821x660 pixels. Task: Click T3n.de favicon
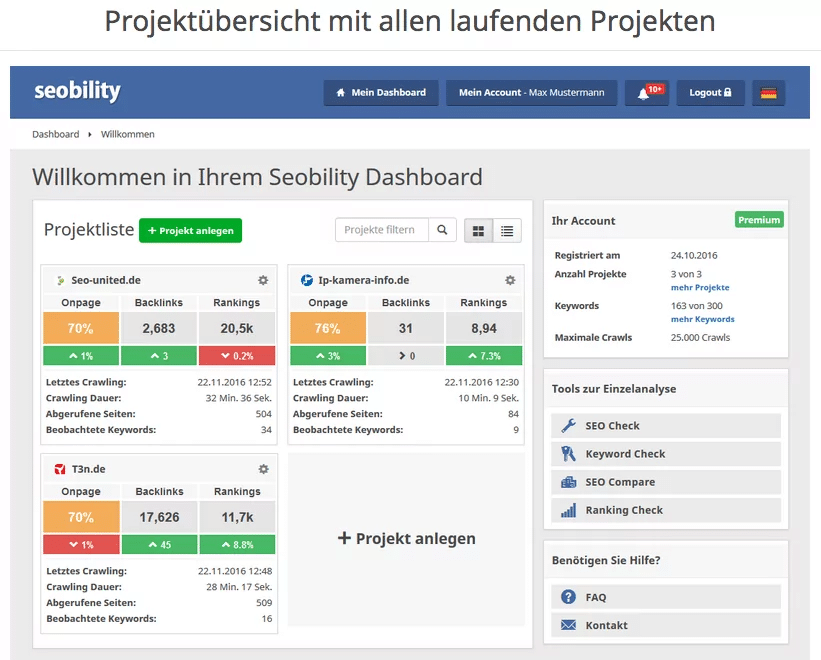pyautogui.click(x=60, y=469)
